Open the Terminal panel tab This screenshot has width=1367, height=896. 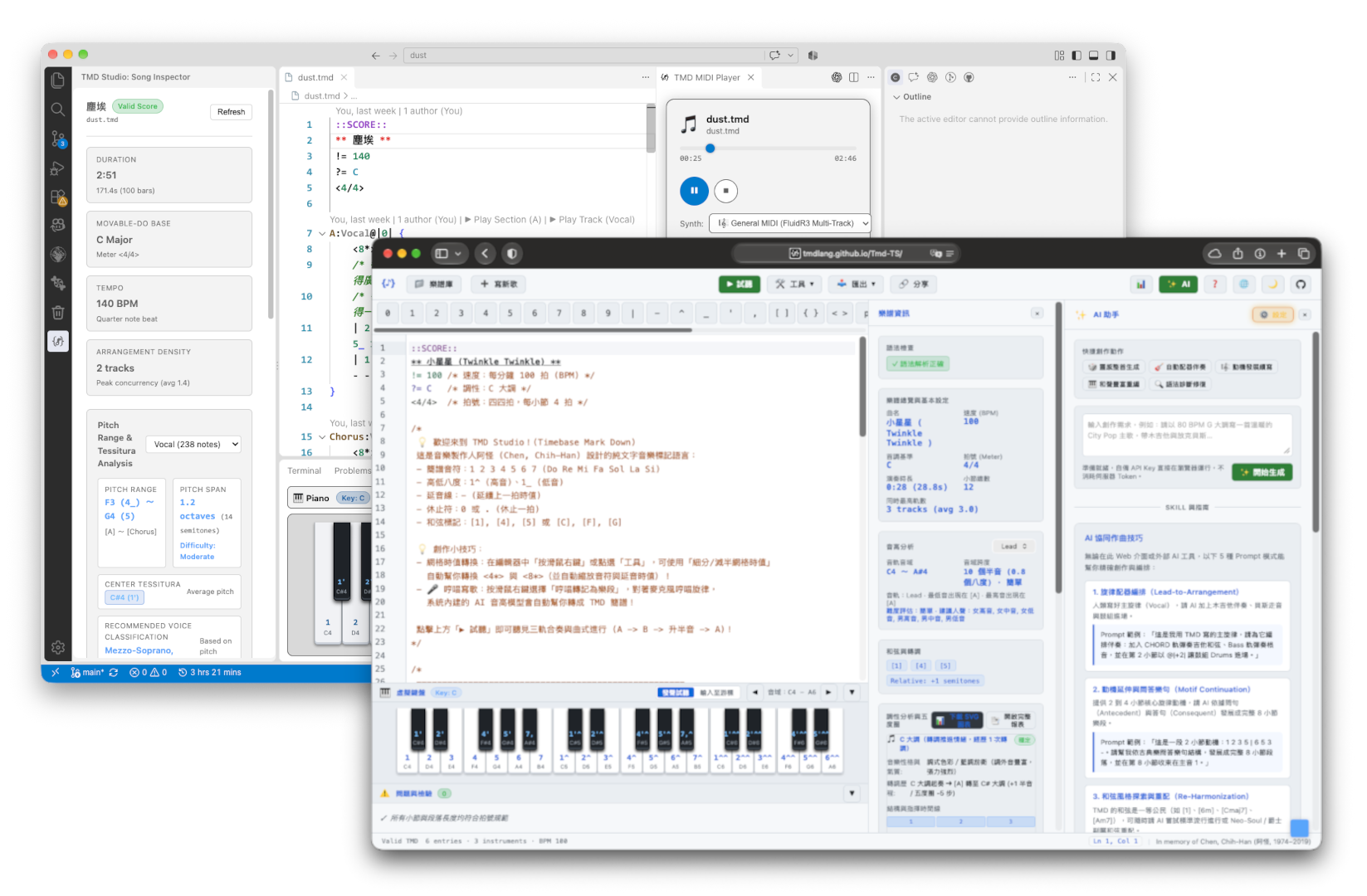(x=305, y=470)
